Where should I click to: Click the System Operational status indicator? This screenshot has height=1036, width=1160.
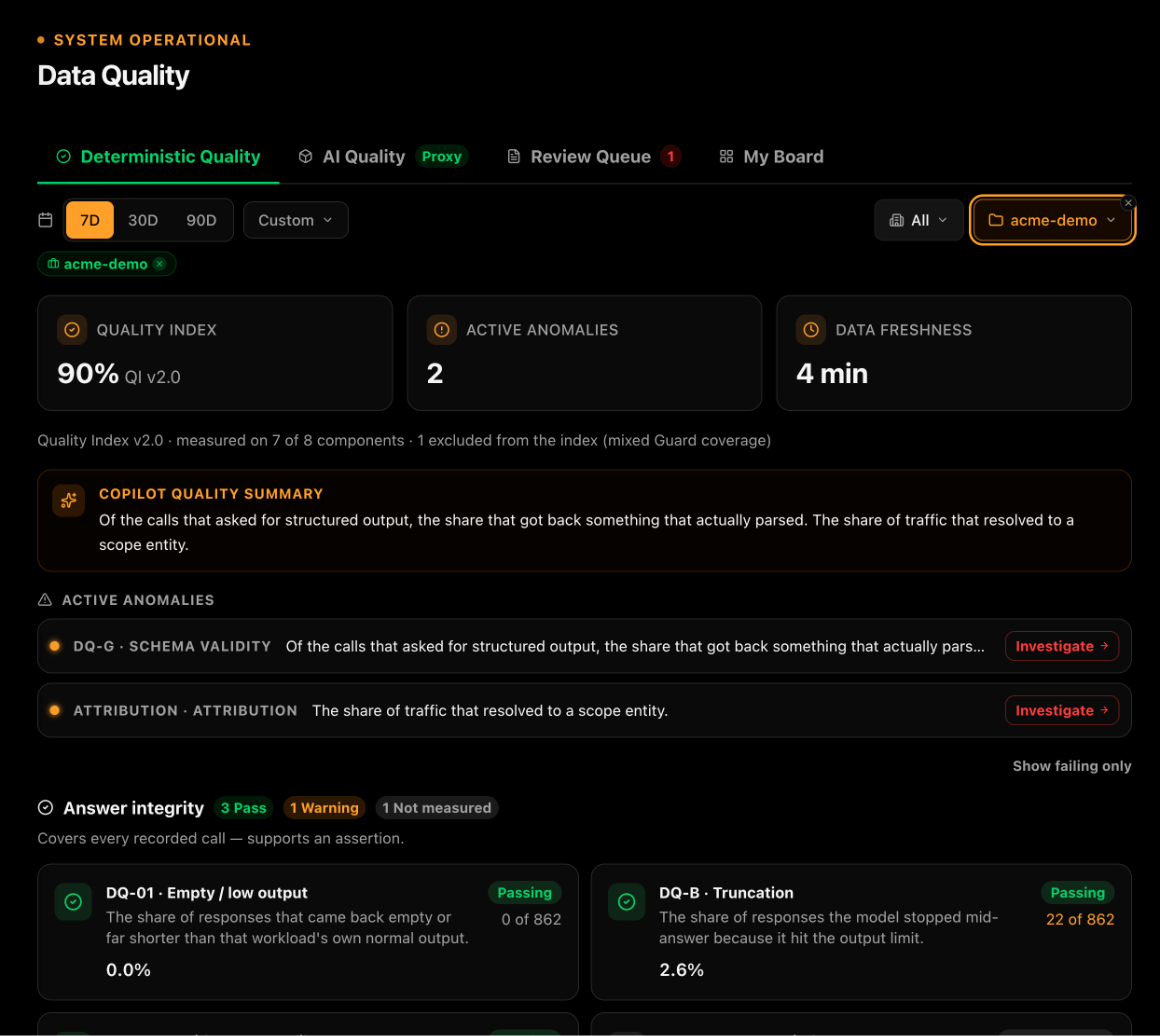tap(144, 40)
